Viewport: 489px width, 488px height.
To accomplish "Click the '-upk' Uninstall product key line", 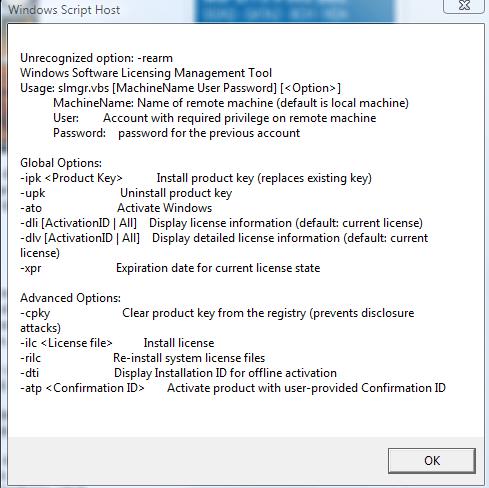I will click(x=126, y=193).
